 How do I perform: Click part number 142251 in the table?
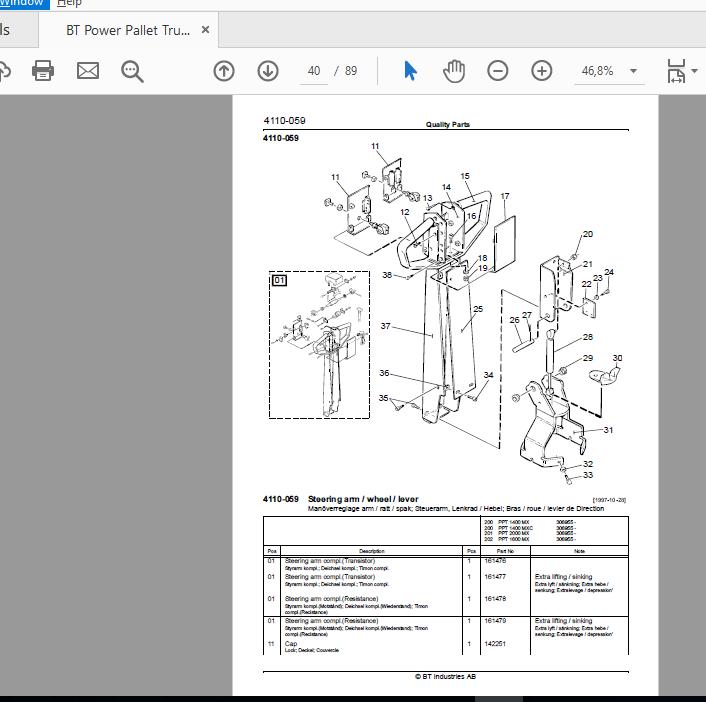pos(495,643)
